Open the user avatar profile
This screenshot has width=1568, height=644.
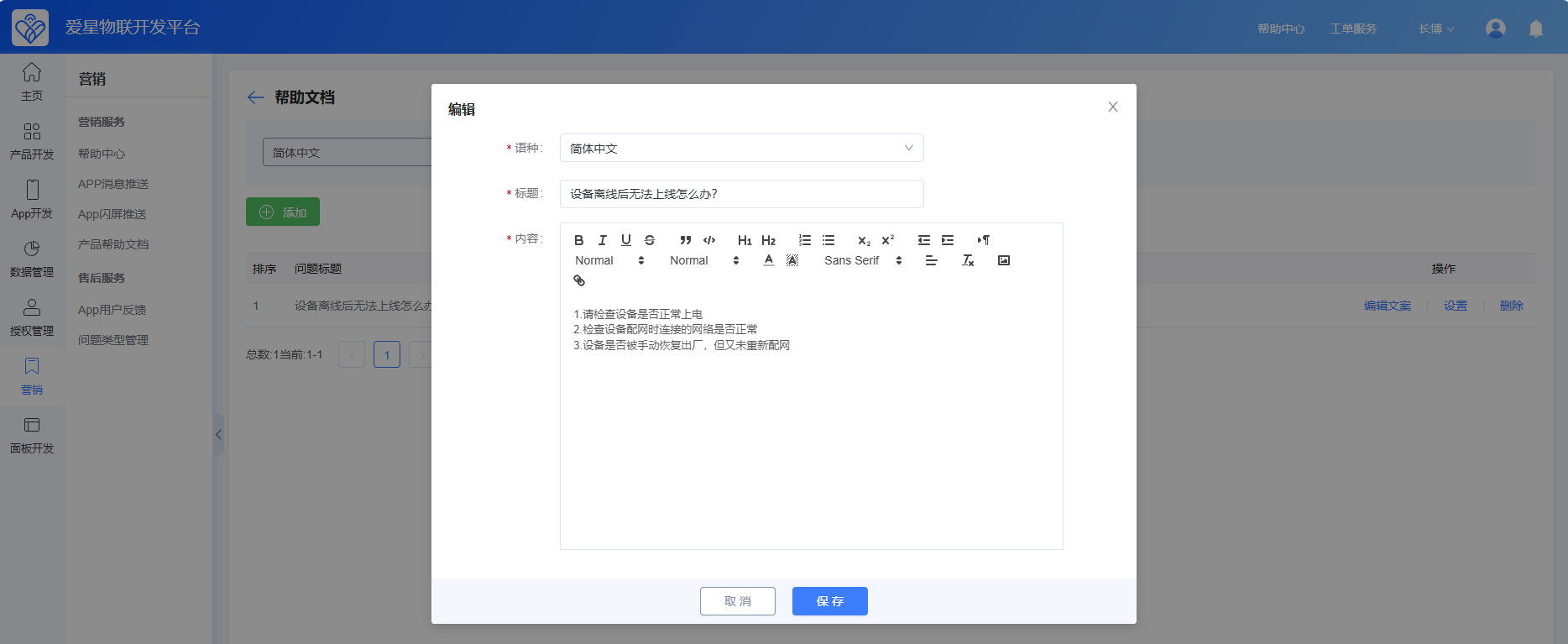click(1496, 29)
